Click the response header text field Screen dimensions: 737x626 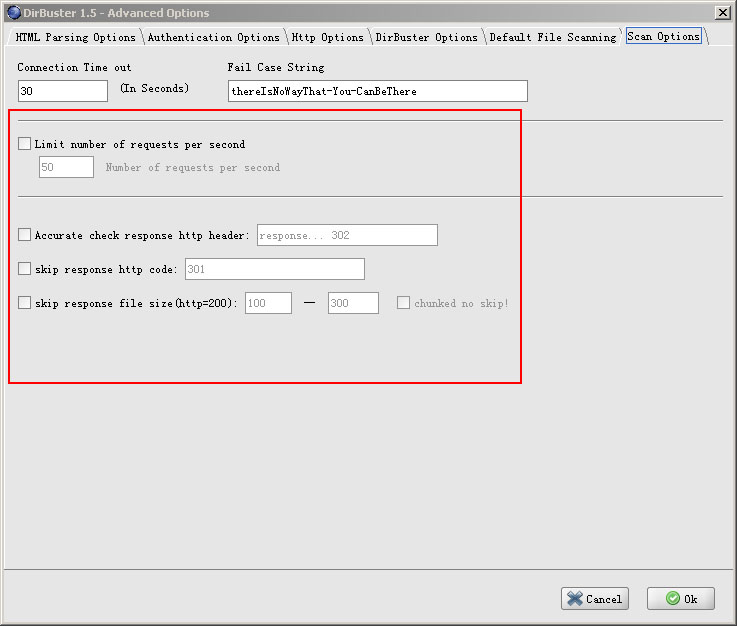pyautogui.click(x=347, y=235)
